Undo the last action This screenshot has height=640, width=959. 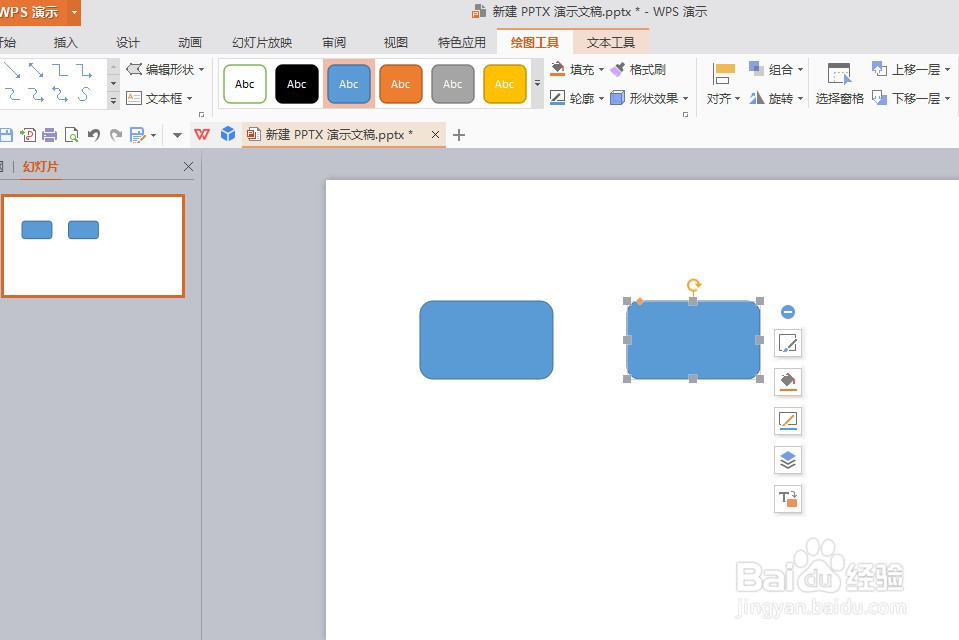94,135
